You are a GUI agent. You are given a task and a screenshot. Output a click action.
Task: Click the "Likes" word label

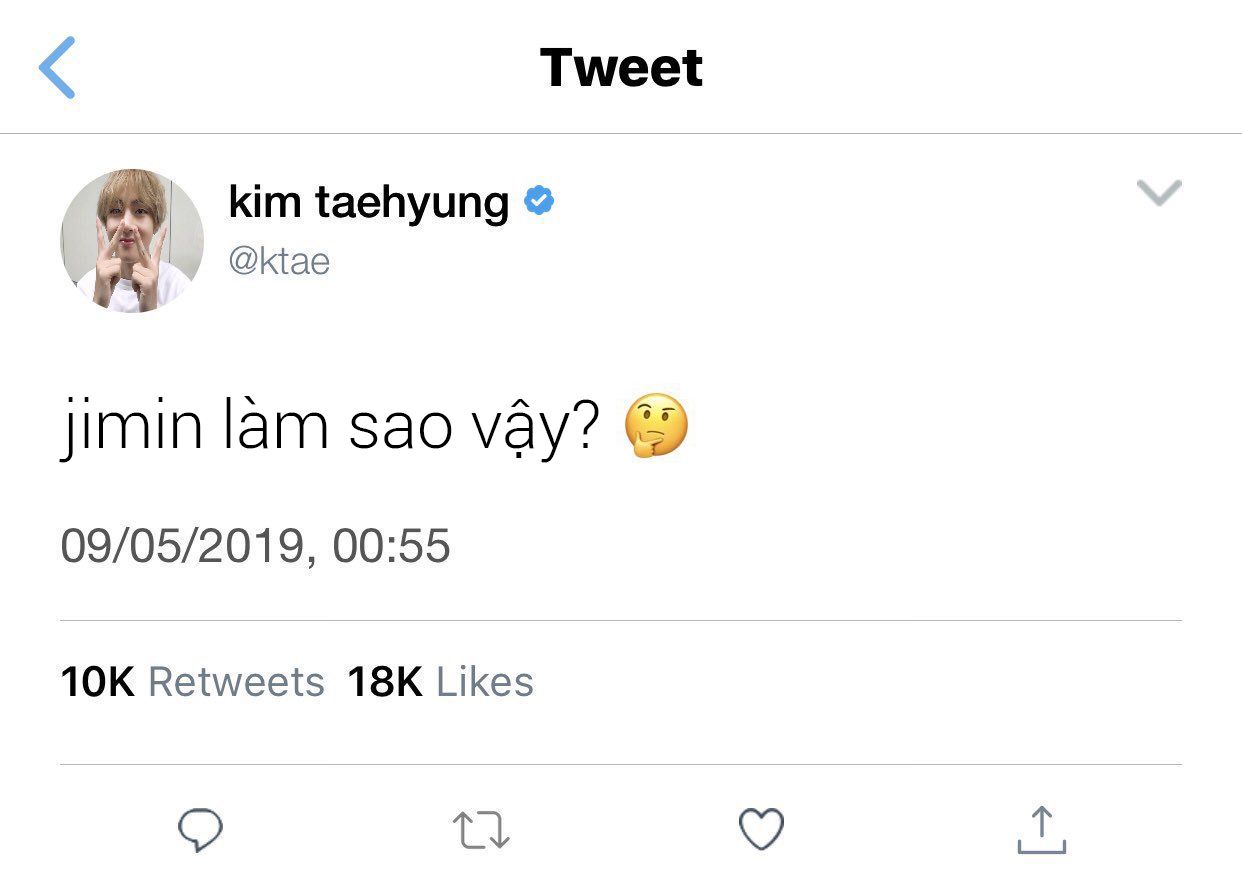pos(485,682)
